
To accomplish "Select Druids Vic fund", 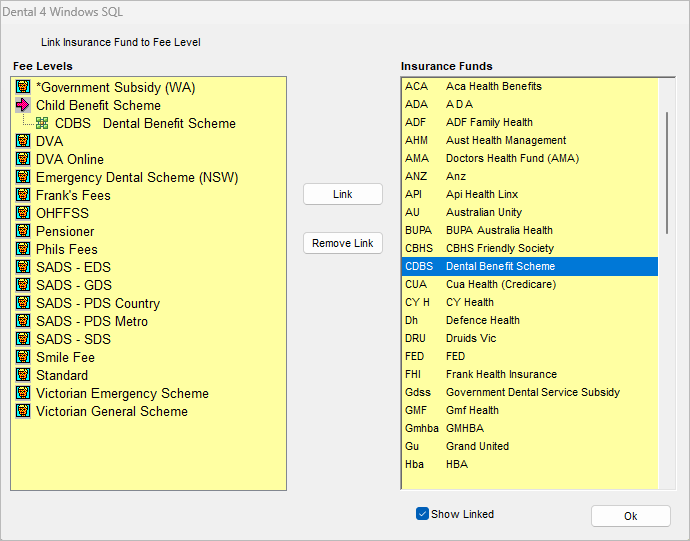I will coord(530,339).
